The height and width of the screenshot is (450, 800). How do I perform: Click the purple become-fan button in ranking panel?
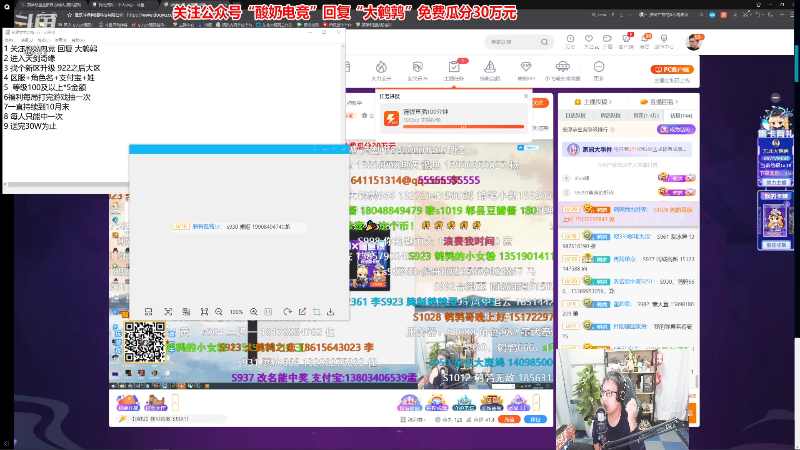tap(676, 130)
